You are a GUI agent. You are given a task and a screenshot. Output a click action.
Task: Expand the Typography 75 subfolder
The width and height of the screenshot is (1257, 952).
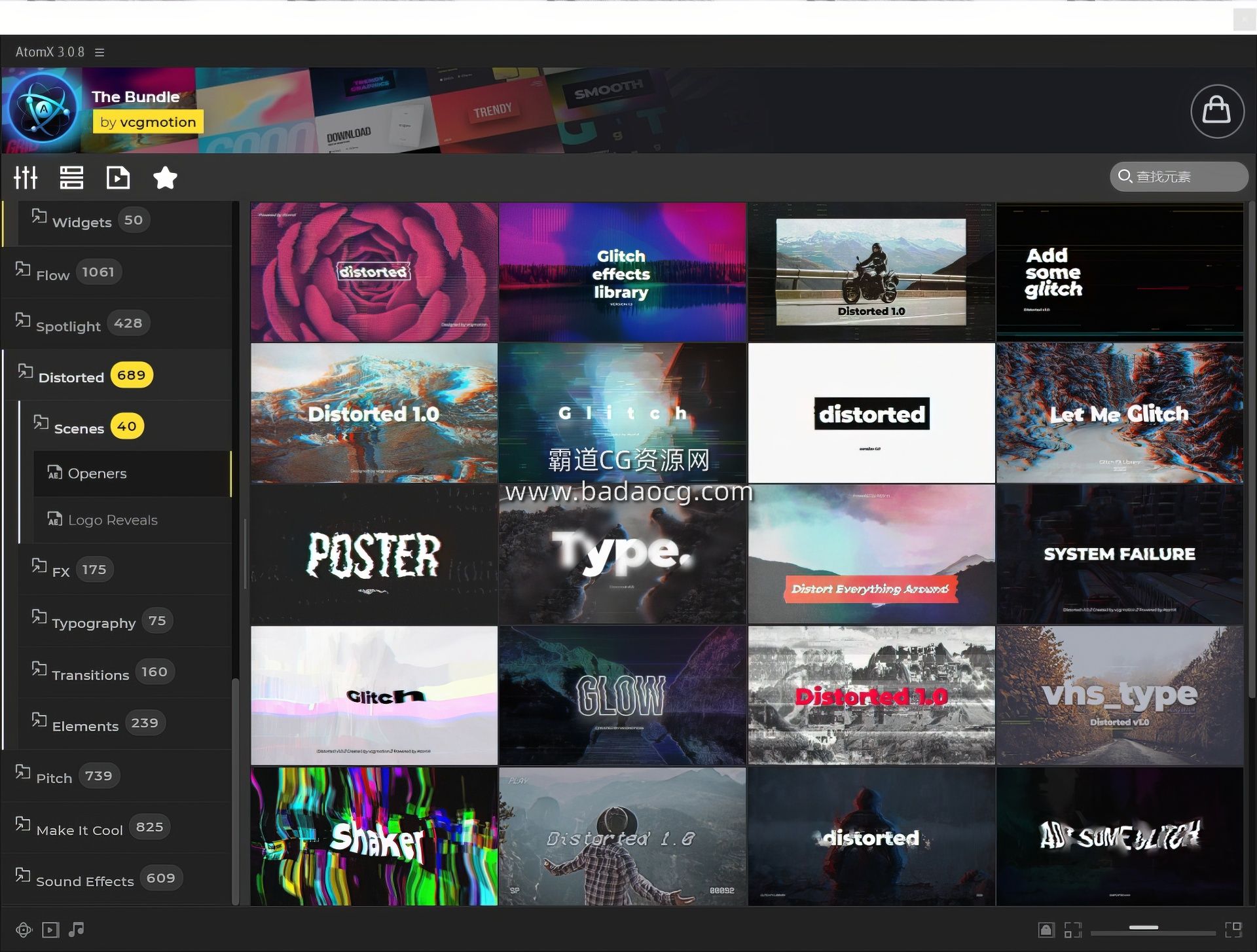pyautogui.click(x=126, y=621)
